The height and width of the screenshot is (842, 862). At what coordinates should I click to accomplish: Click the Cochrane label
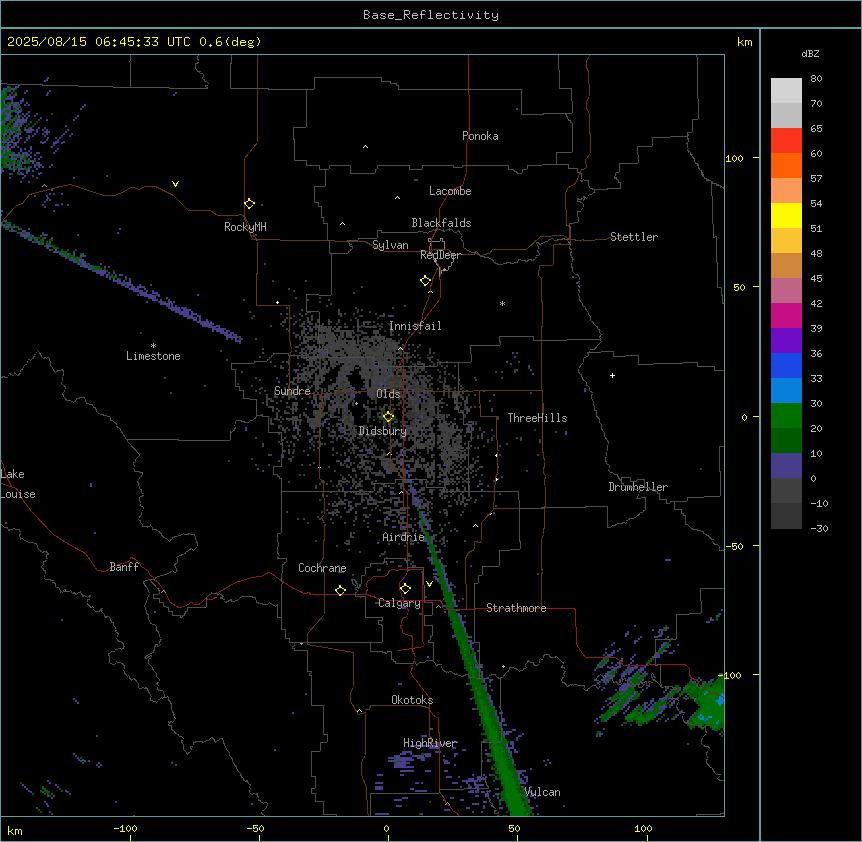coord(322,568)
